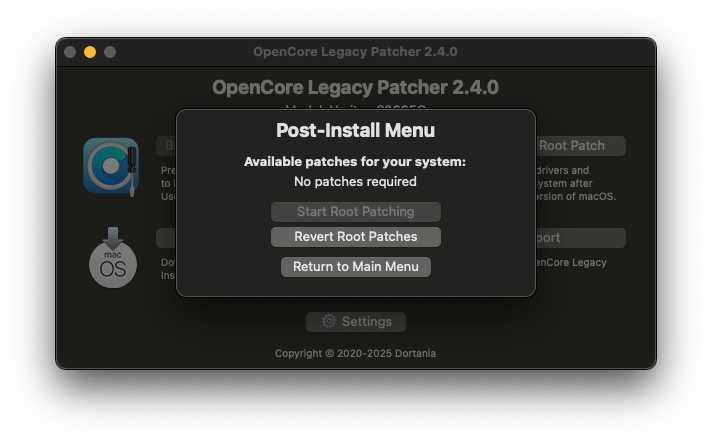This screenshot has width=712, height=443.
Task: Click the Build and Install button's visible edge
Action: 166,146
